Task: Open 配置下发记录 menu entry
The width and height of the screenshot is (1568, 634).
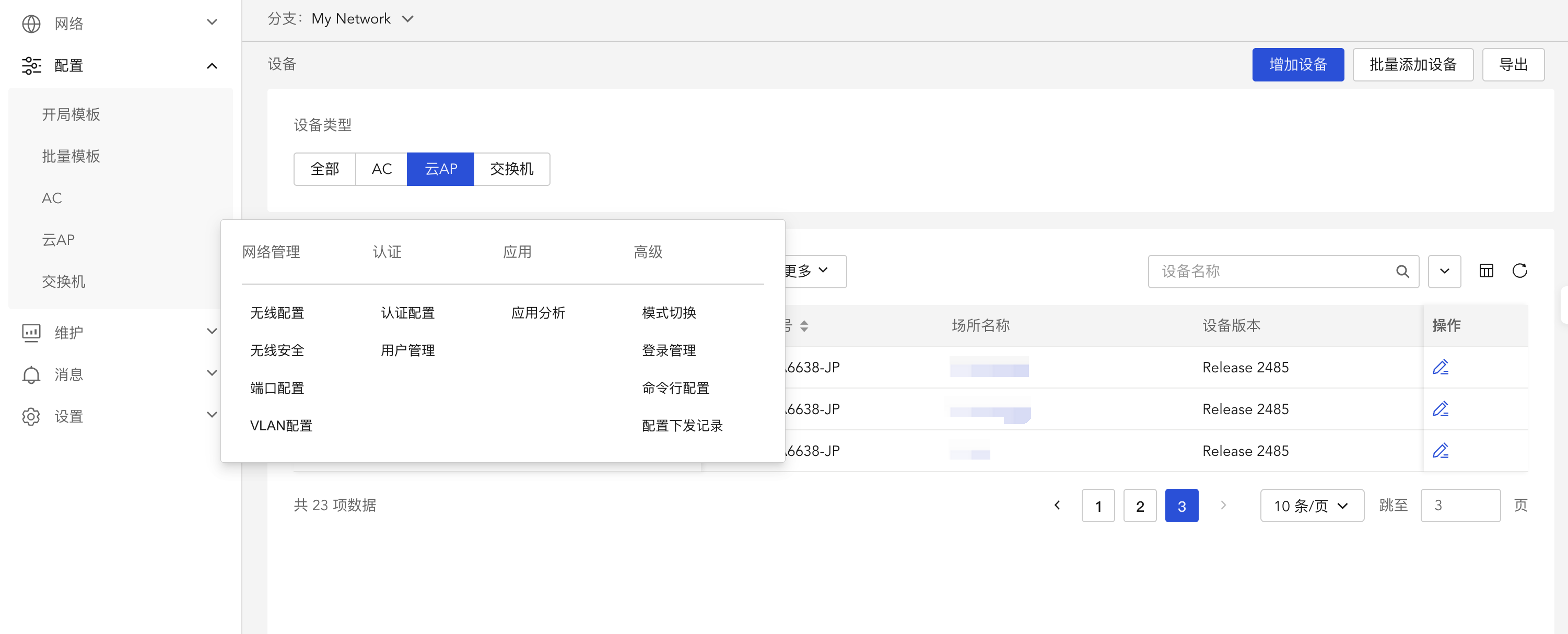Action: click(x=682, y=425)
